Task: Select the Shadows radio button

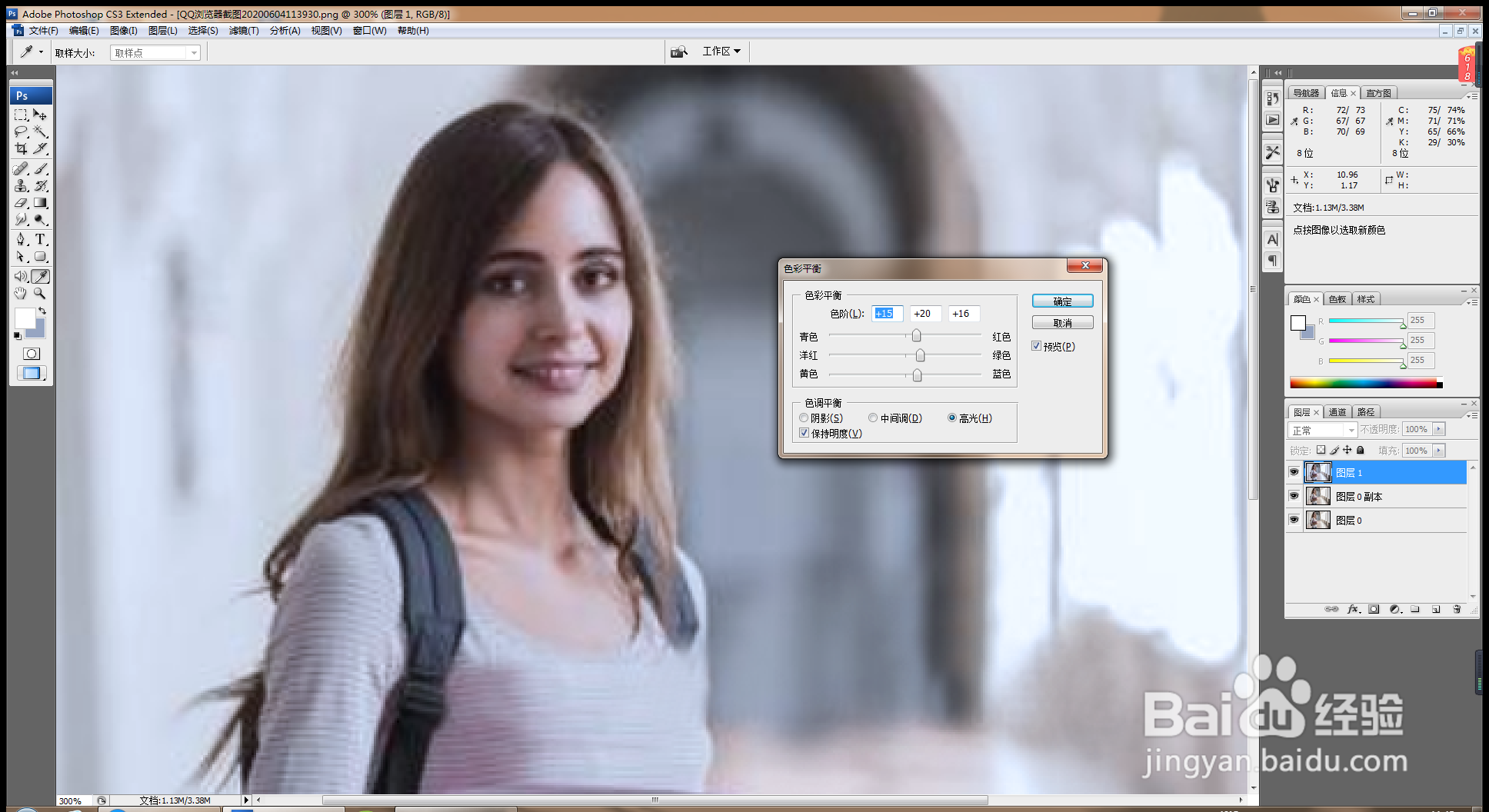Action: tap(804, 418)
